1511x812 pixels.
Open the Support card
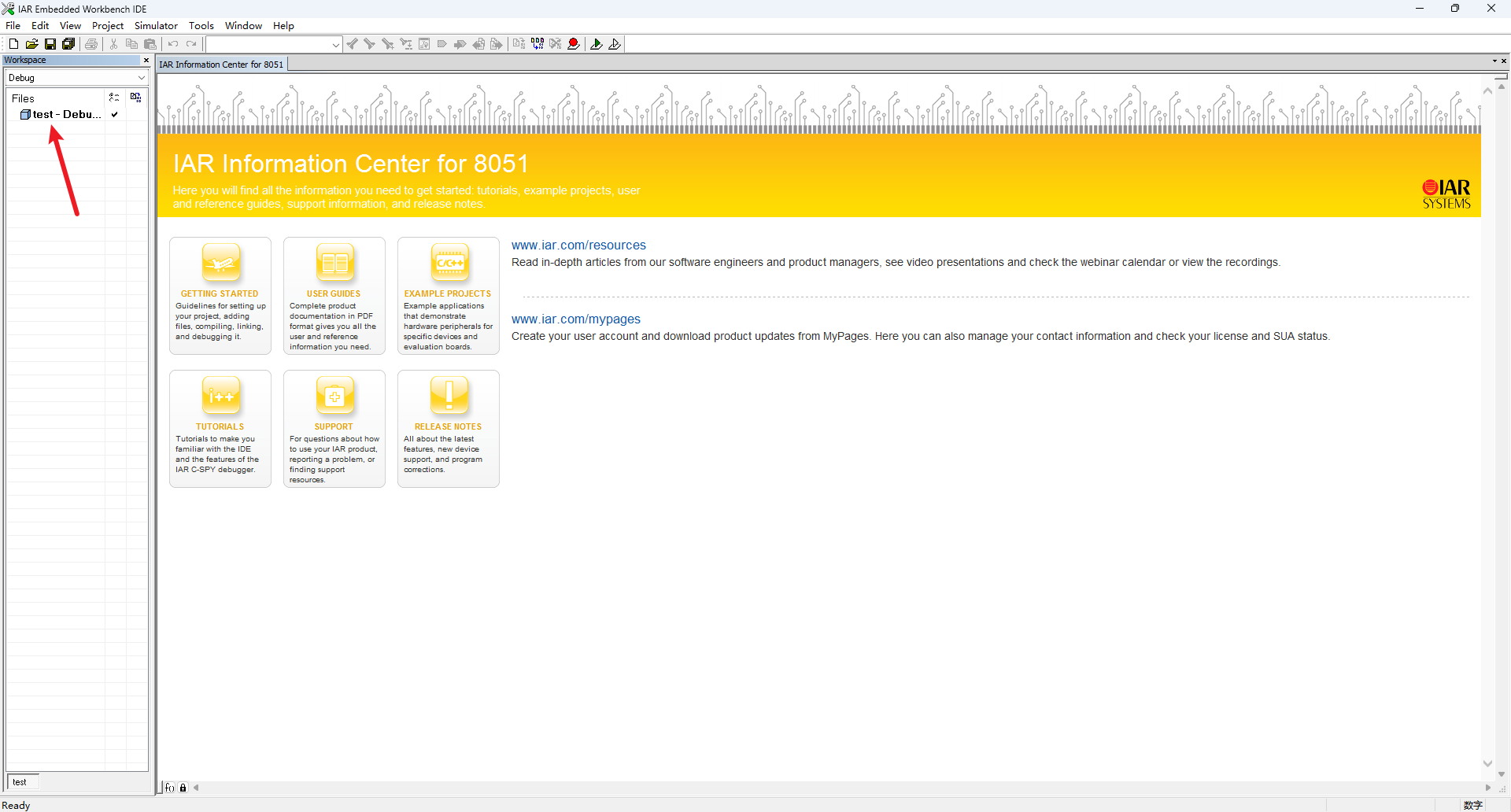pos(334,429)
